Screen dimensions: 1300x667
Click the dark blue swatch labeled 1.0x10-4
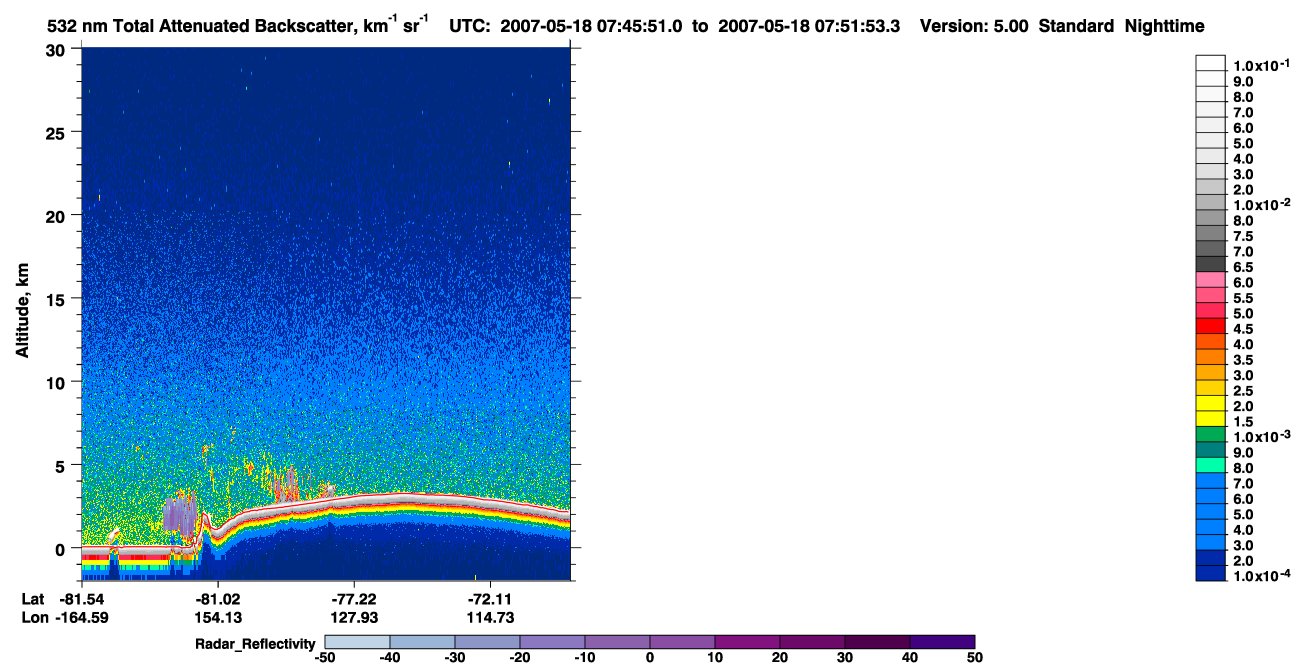click(1211, 573)
